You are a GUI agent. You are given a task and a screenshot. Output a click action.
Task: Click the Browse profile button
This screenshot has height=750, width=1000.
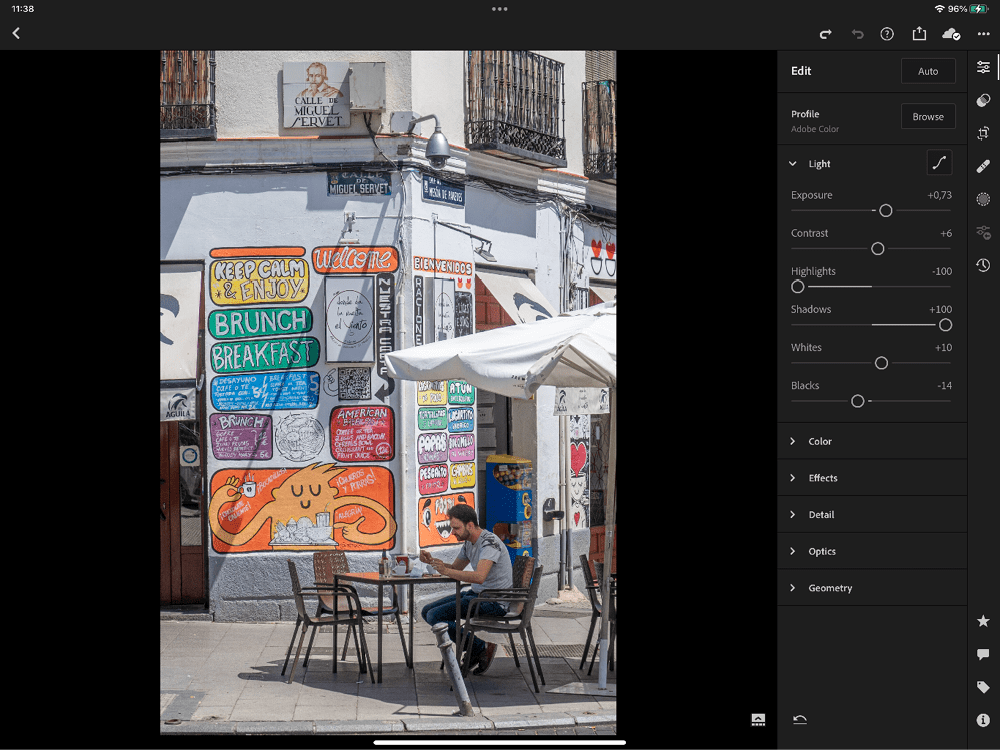(928, 116)
